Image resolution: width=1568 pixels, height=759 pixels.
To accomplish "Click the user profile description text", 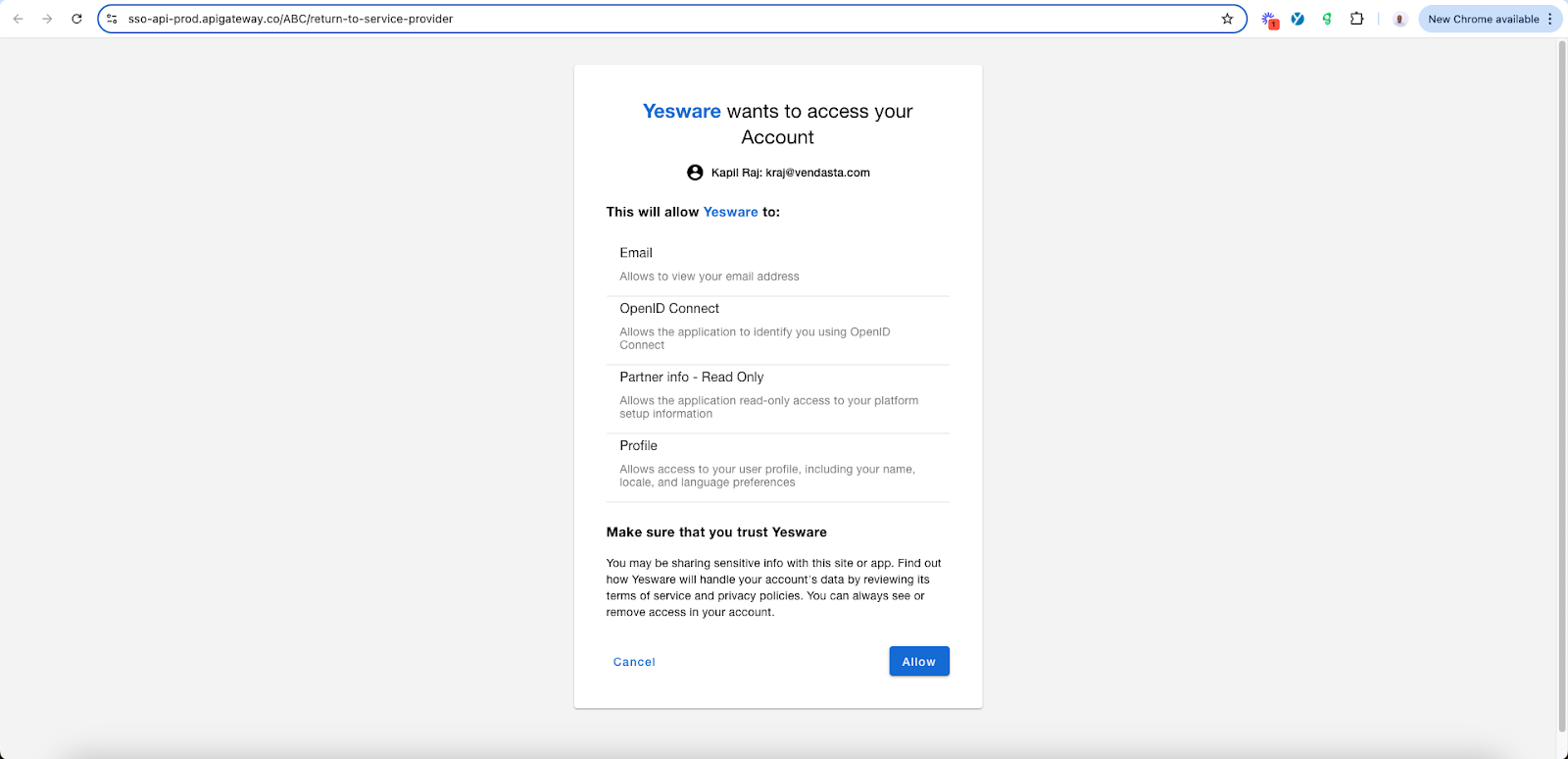I will click(767, 476).
